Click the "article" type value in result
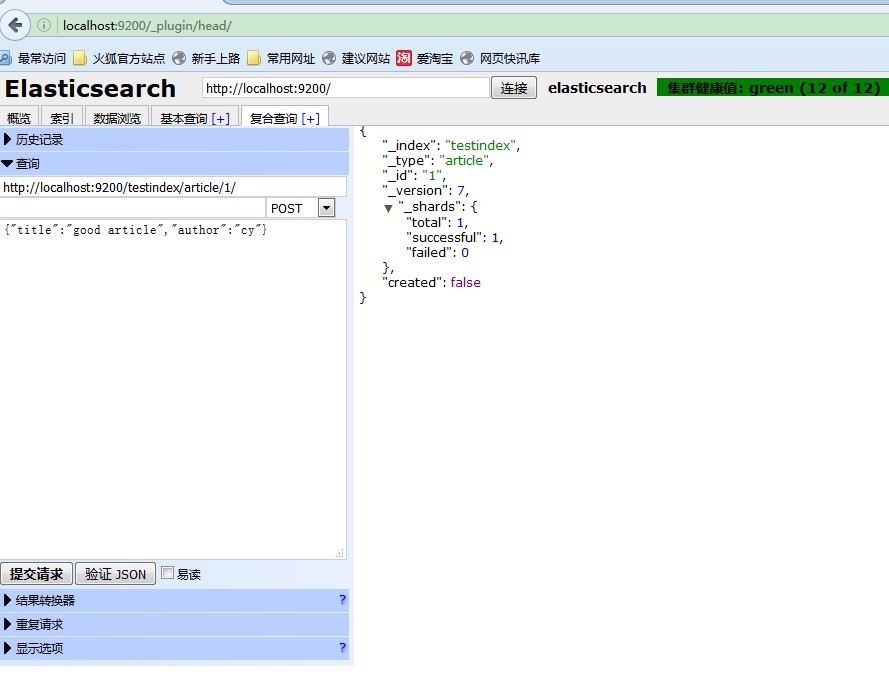This screenshot has width=889, height=677. [464, 160]
